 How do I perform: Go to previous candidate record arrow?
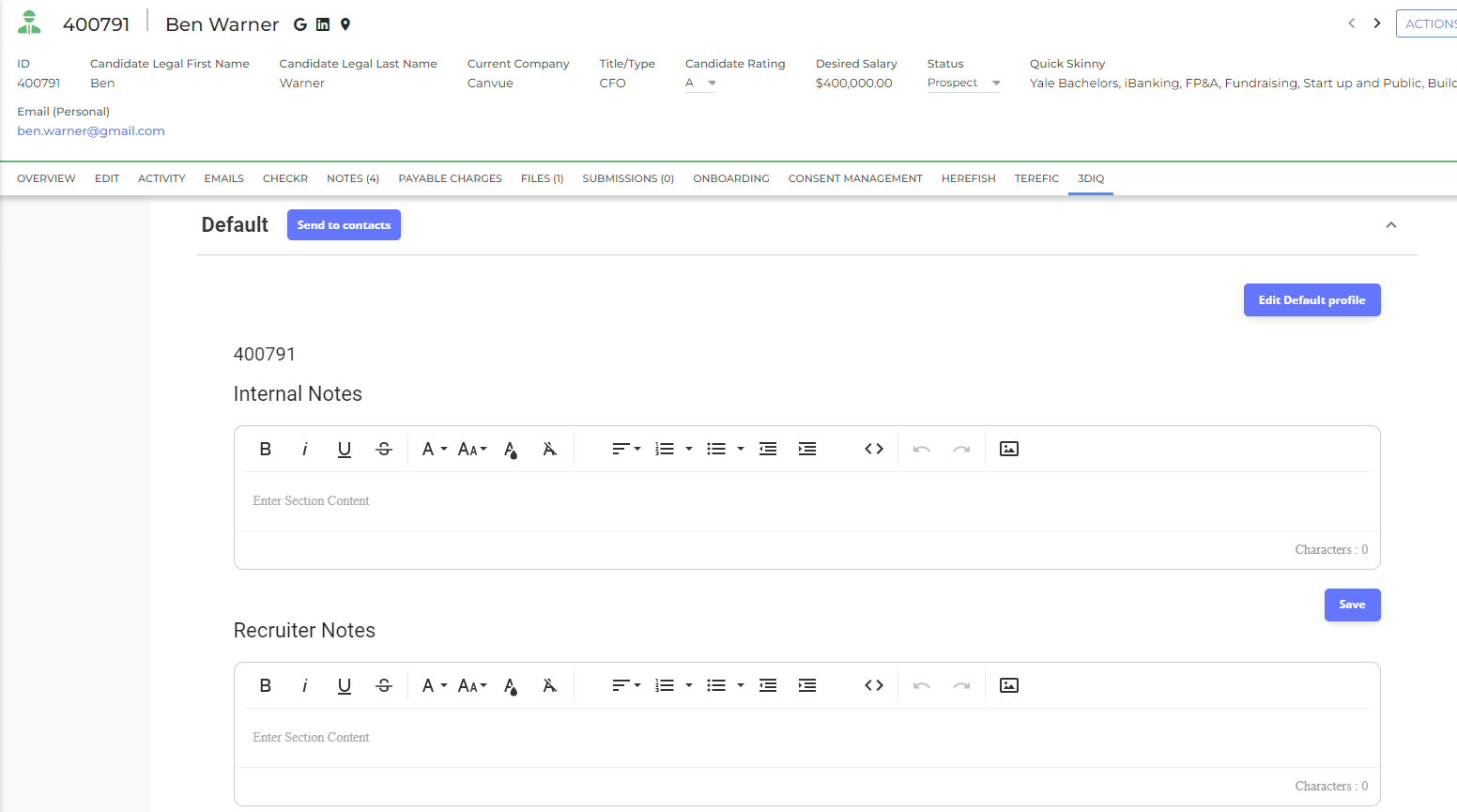tap(1352, 23)
